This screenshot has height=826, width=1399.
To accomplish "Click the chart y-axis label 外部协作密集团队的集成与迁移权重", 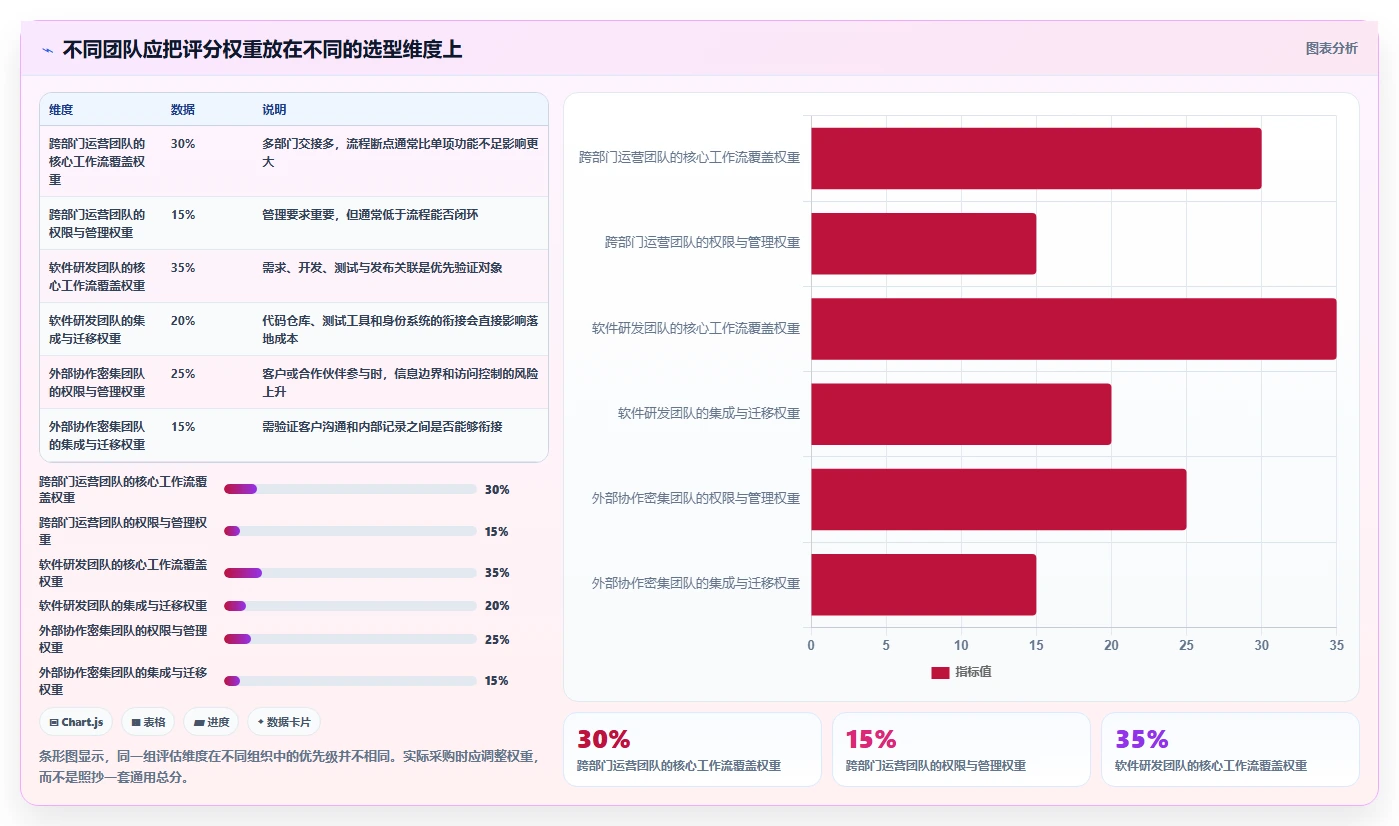I will [696, 583].
